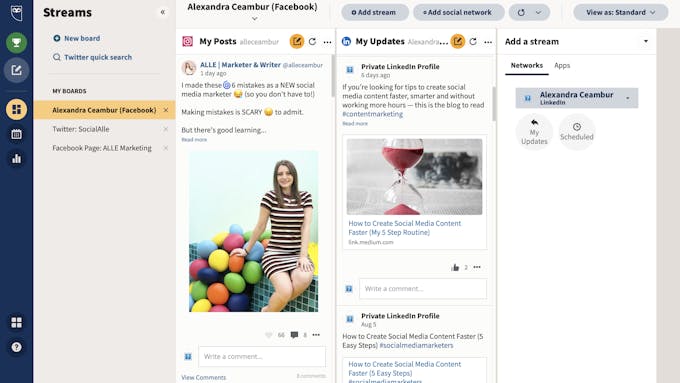Close the Alexandra Ceambur (Facebook) board
The image size is (680, 383).
(166, 110)
